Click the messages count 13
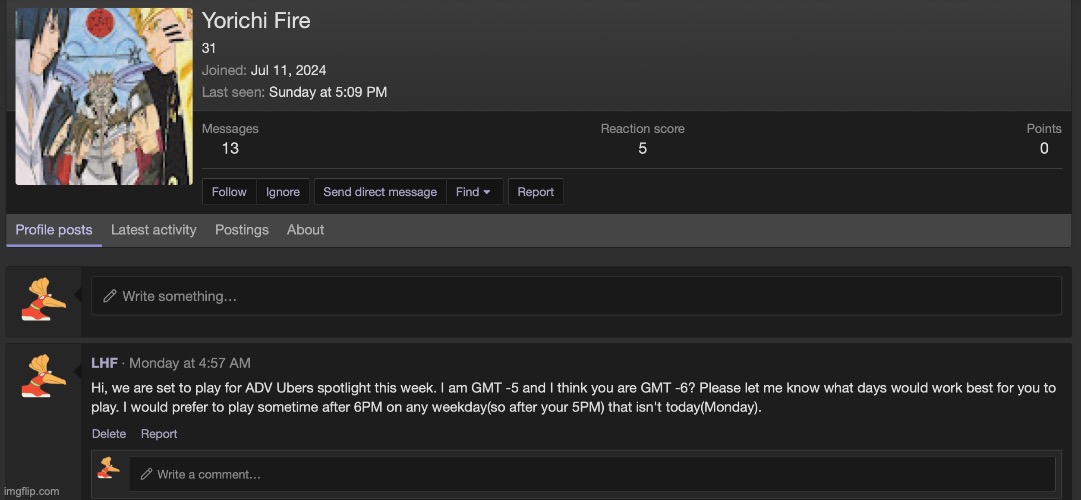 [230, 148]
